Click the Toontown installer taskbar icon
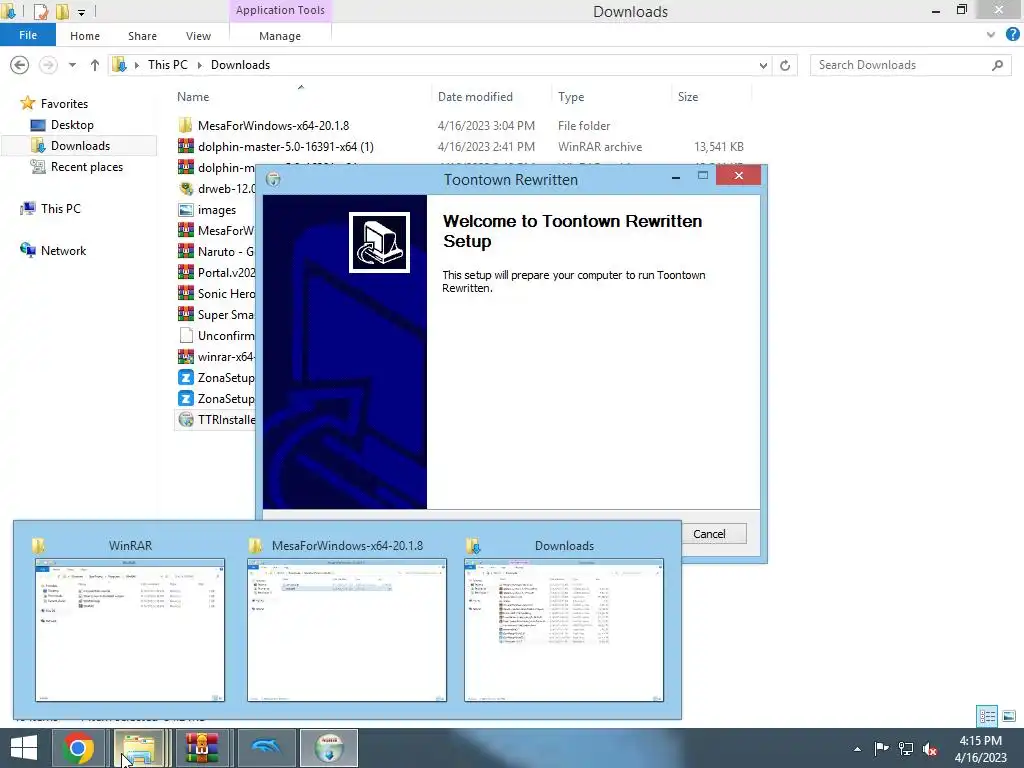This screenshot has width=1024, height=768. click(328, 748)
